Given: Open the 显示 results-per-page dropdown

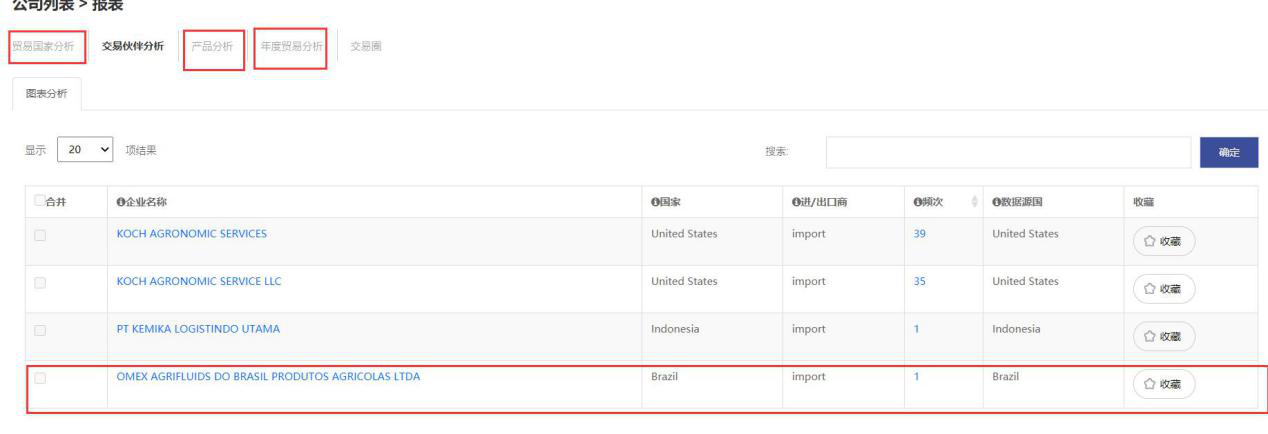Looking at the screenshot, I should (85, 151).
